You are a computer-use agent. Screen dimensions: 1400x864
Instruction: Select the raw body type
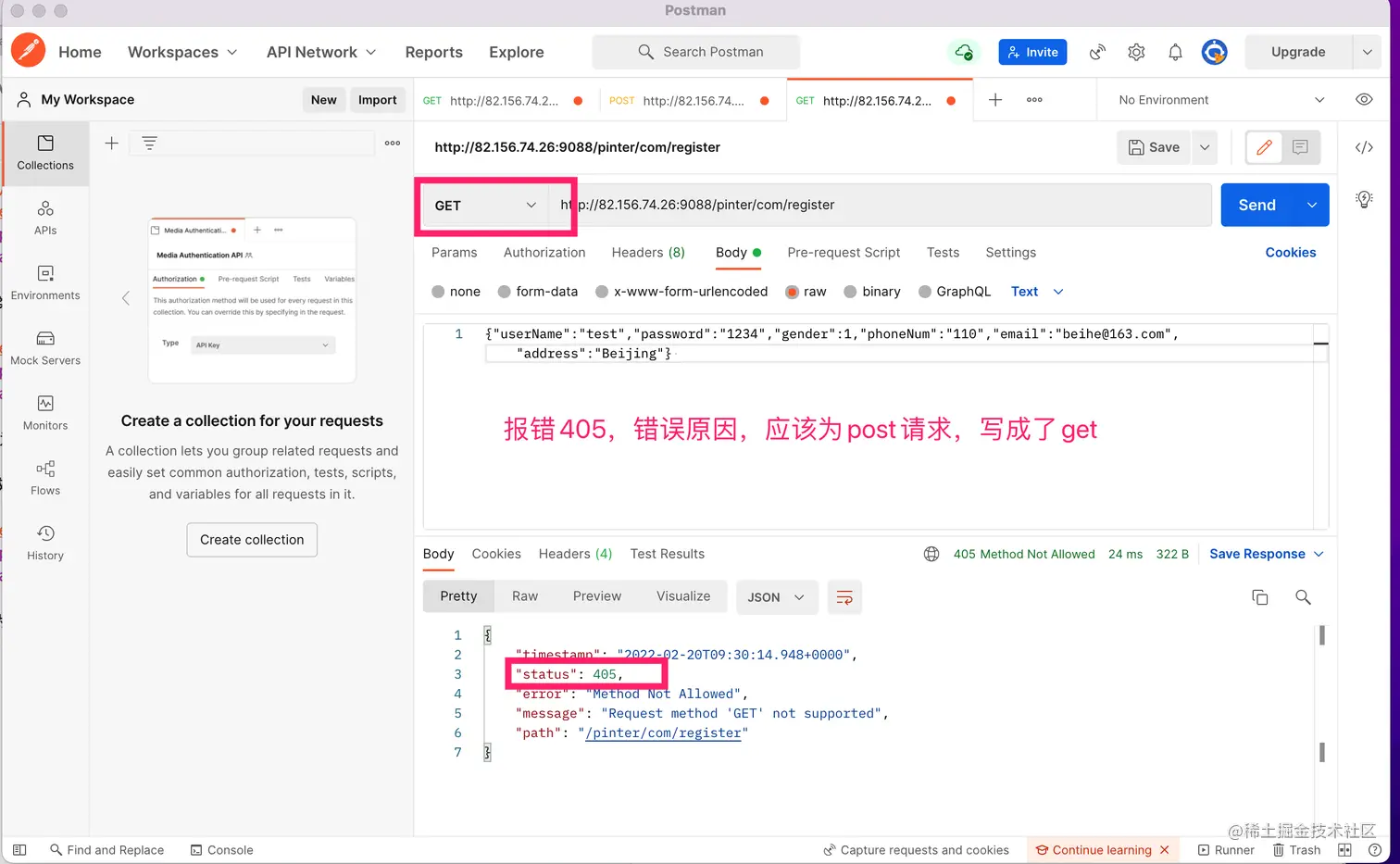coord(793,292)
